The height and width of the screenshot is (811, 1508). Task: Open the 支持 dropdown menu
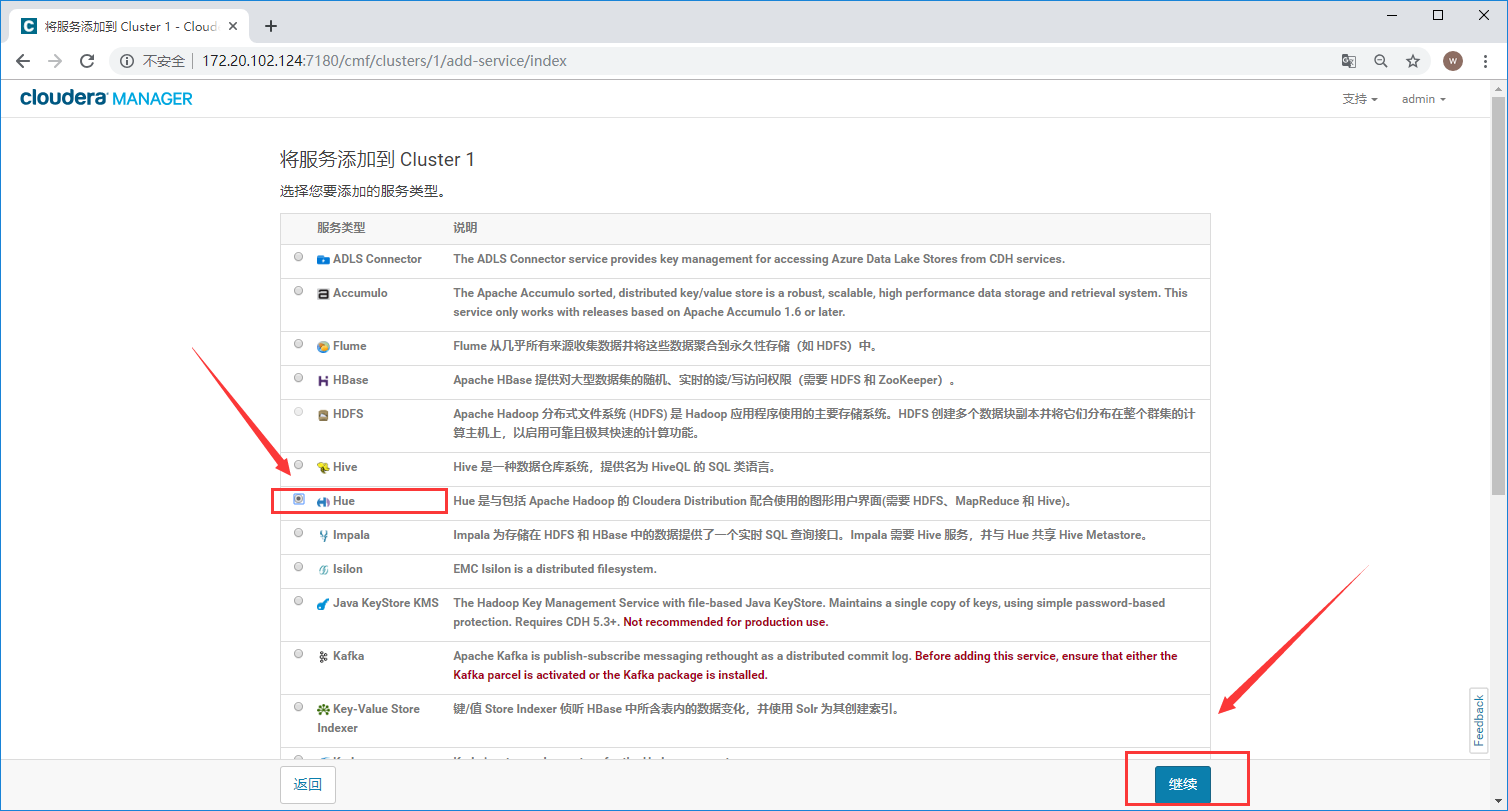point(1360,99)
